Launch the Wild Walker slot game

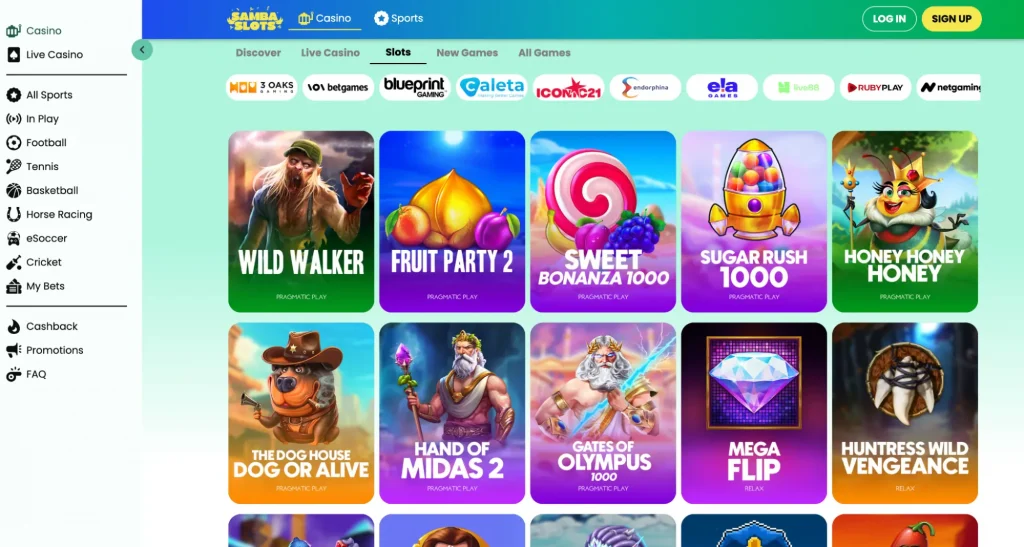tap(301, 221)
